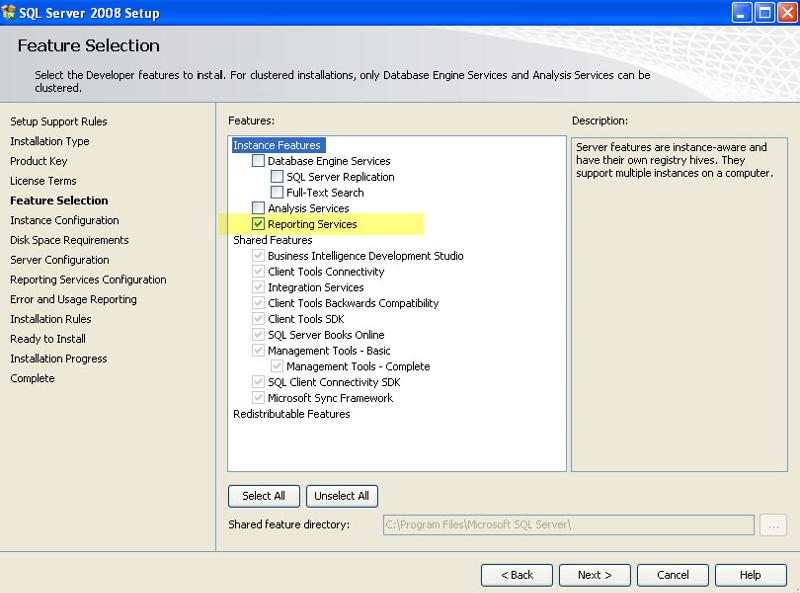Select the Redistributable Features tree node
Screen dimensions: 800x593
(291, 414)
